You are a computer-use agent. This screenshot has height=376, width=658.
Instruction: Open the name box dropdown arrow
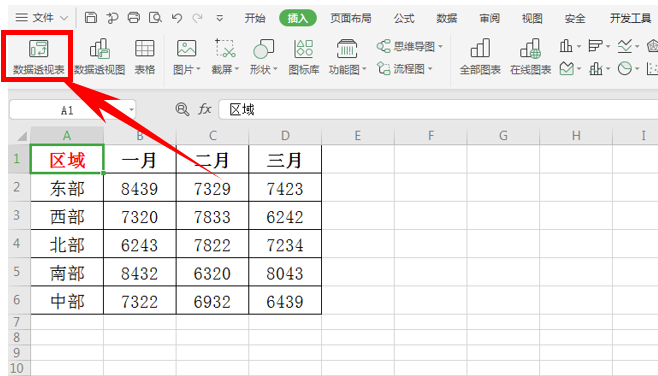point(131,110)
